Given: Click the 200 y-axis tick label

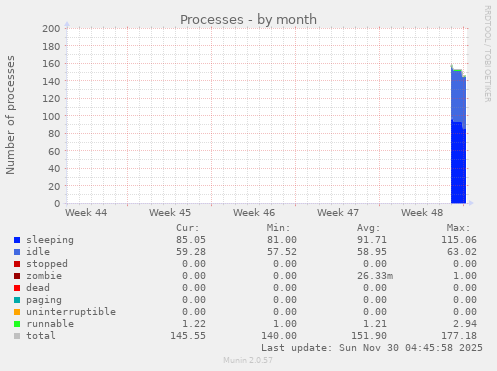Looking at the screenshot, I should 51,29.
